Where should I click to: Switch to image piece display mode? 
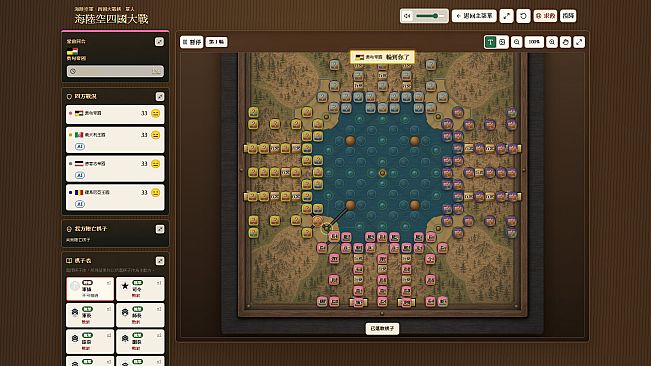(x=502, y=42)
